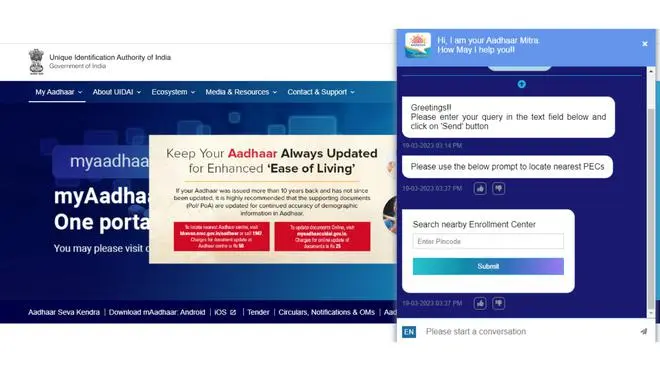The image size is (660, 371).
Task: Toggle the EN language selector in the chat
Action: tap(409, 332)
